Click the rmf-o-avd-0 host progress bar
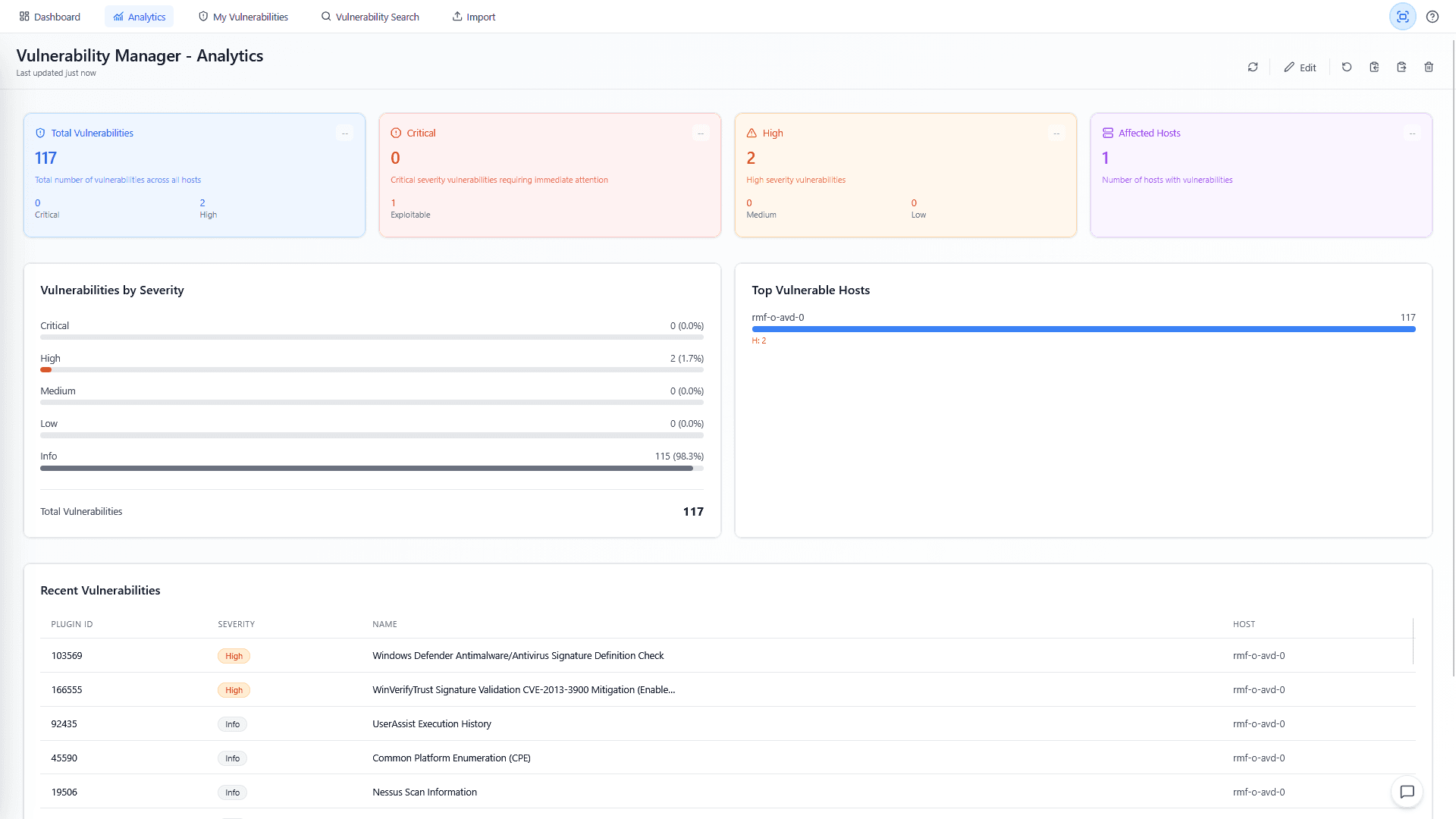Screen dimensions: 1456x819 pos(1083,329)
